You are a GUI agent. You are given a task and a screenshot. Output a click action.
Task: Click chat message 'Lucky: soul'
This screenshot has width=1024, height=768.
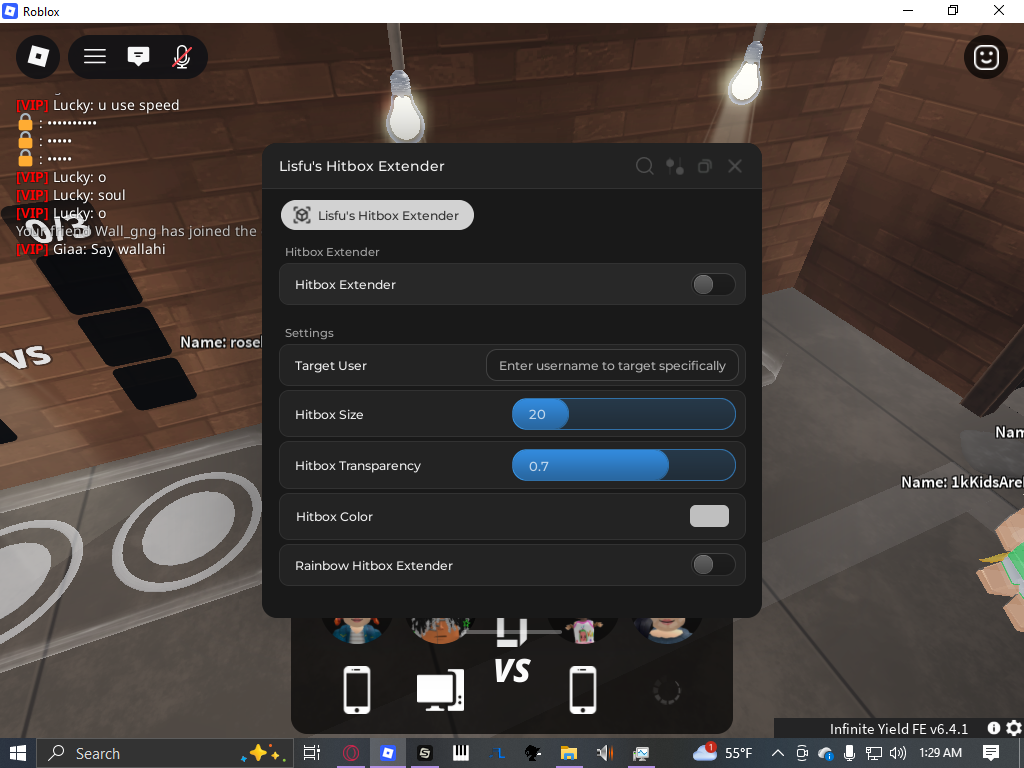[71, 195]
